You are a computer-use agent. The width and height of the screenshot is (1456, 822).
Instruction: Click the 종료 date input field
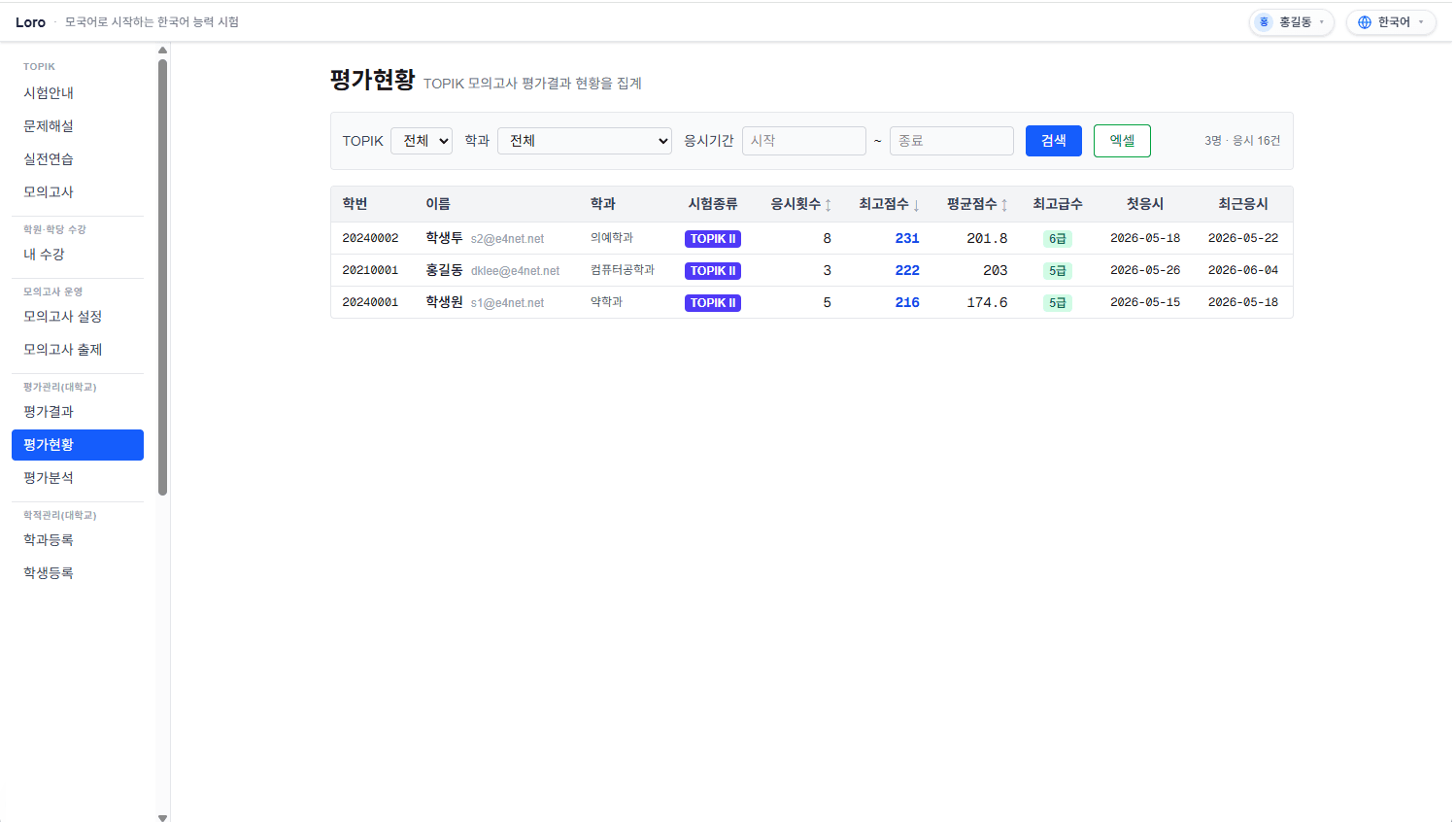tap(952, 141)
